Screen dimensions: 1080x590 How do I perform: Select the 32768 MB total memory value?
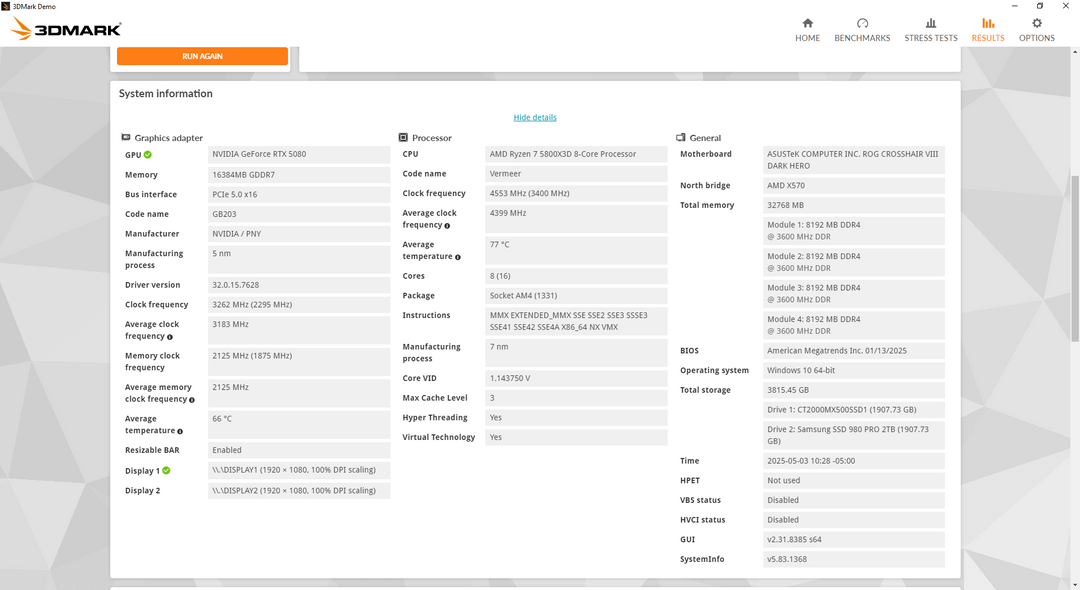(x=853, y=205)
